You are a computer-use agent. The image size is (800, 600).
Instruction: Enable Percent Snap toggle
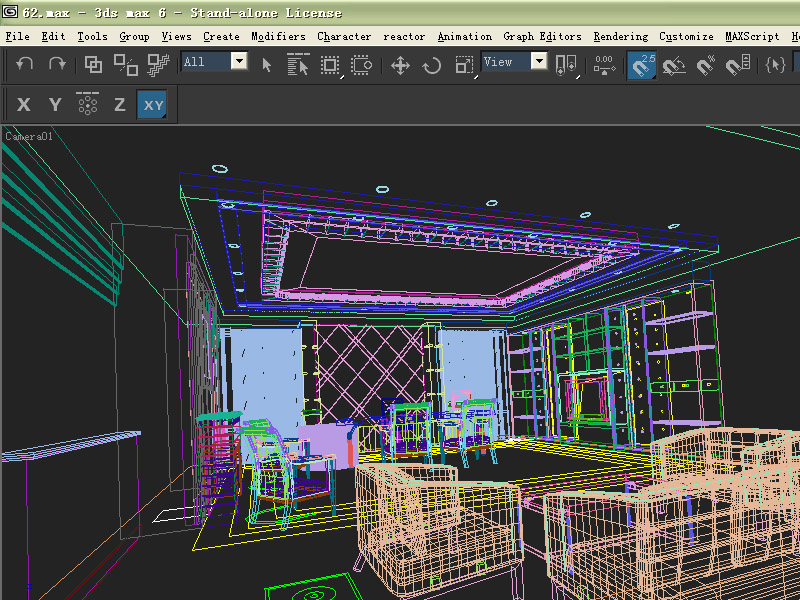707,65
